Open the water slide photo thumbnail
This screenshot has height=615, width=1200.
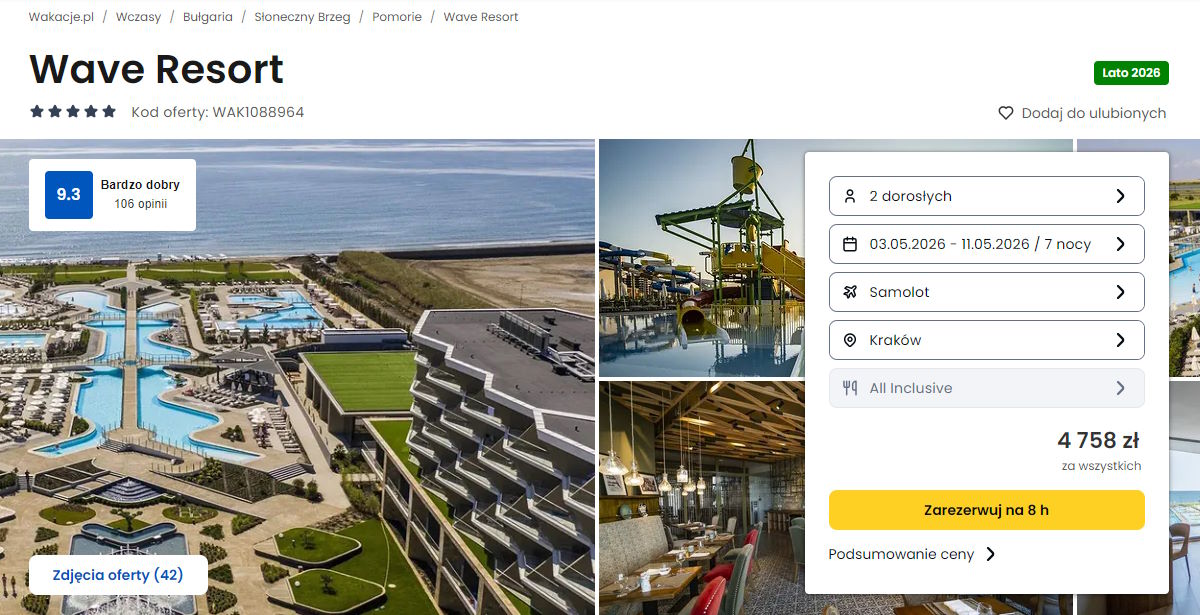700,258
